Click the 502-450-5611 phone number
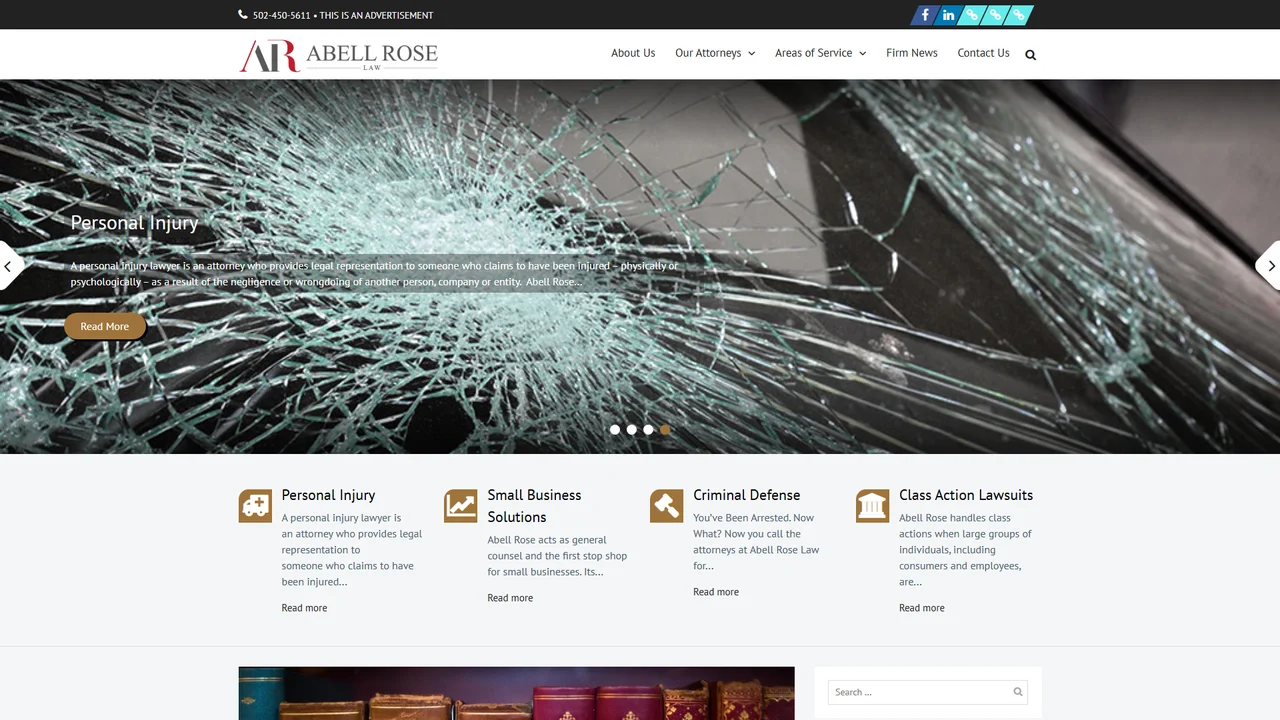 [281, 15]
